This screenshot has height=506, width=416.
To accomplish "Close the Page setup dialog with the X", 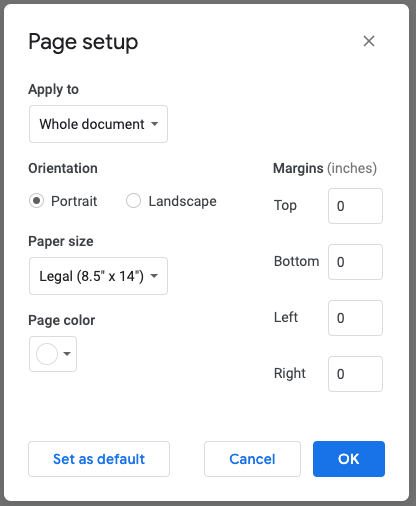I will pyautogui.click(x=369, y=41).
